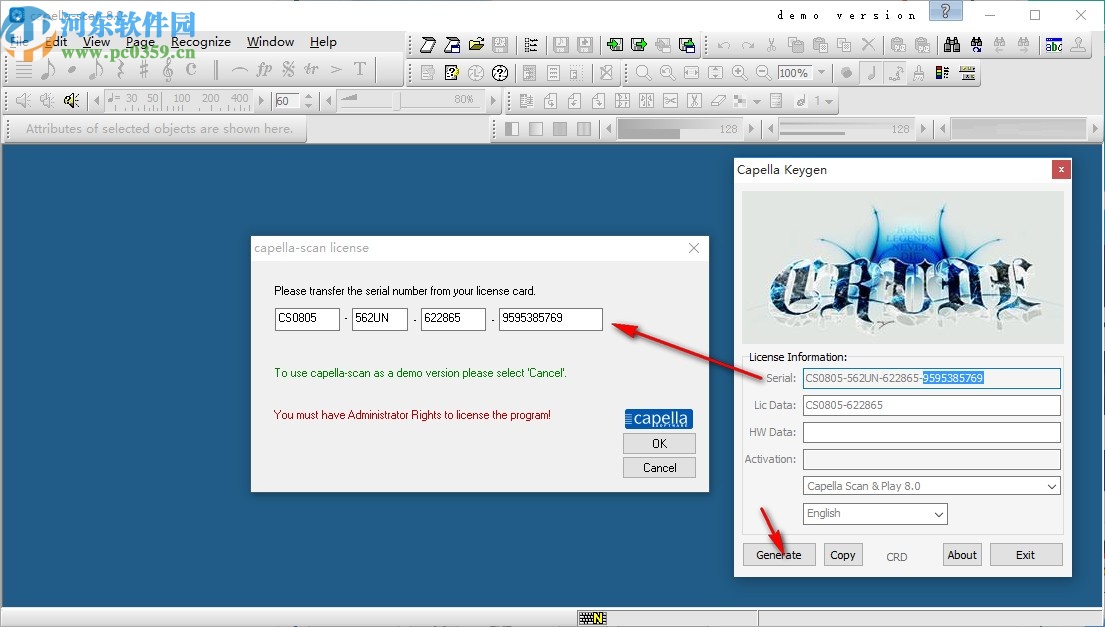Click the binoculars find icon
The width and height of the screenshot is (1105, 627).
coord(951,45)
